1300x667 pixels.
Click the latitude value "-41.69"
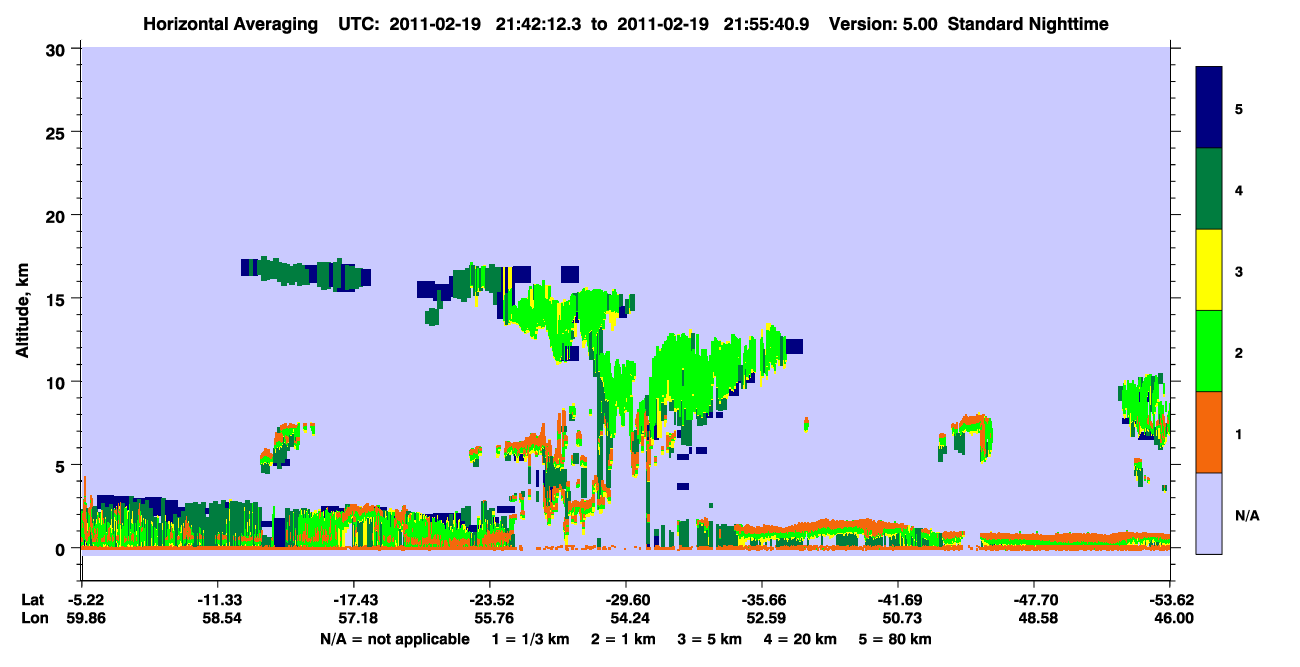click(898, 600)
